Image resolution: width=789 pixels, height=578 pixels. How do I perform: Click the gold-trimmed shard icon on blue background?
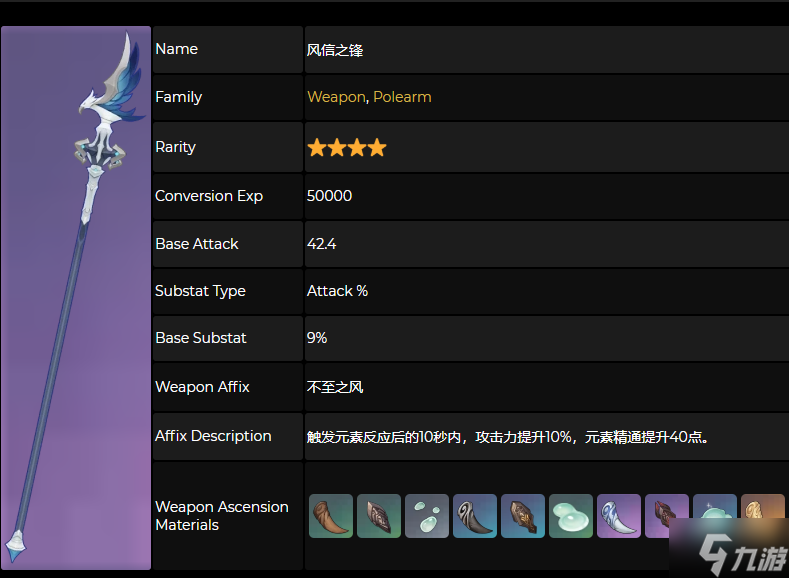(x=522, y=516)
